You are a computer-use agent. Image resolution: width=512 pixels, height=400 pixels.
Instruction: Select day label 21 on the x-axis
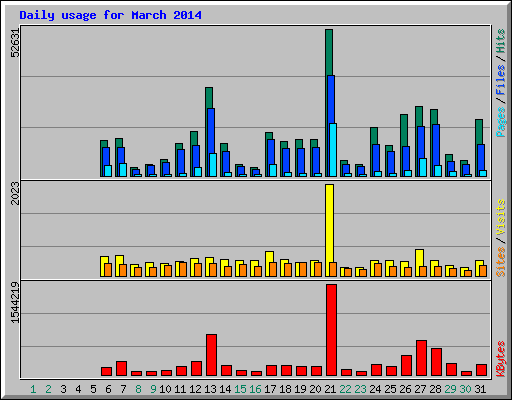coord(330,389)
